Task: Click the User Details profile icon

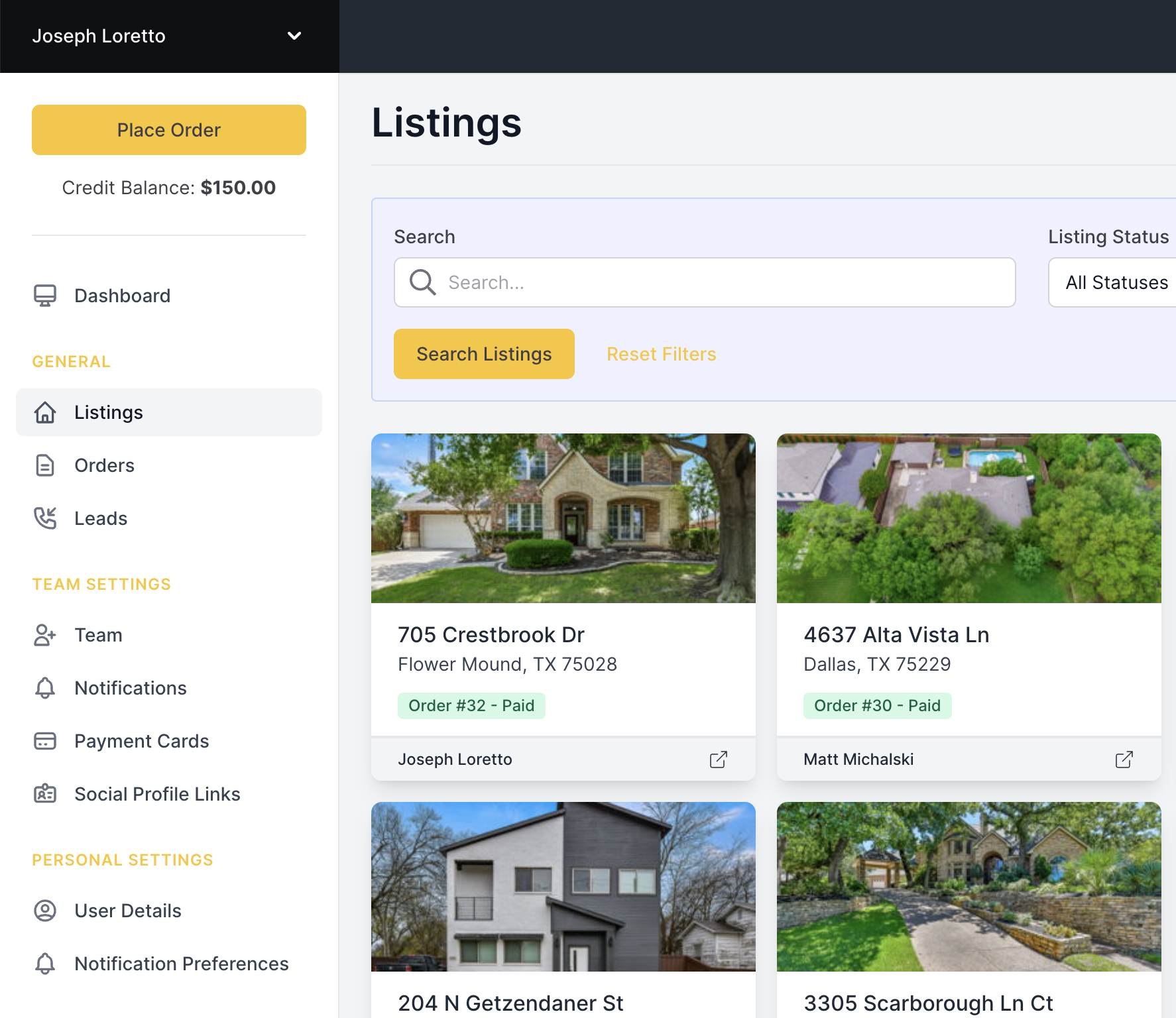Action: pos(44,911)
